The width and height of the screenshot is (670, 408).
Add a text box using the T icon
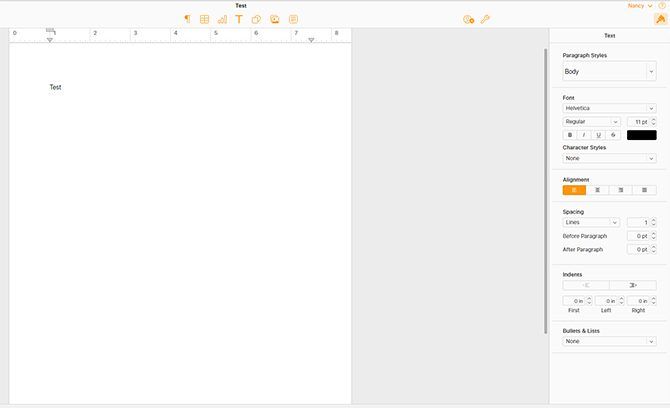239,19
